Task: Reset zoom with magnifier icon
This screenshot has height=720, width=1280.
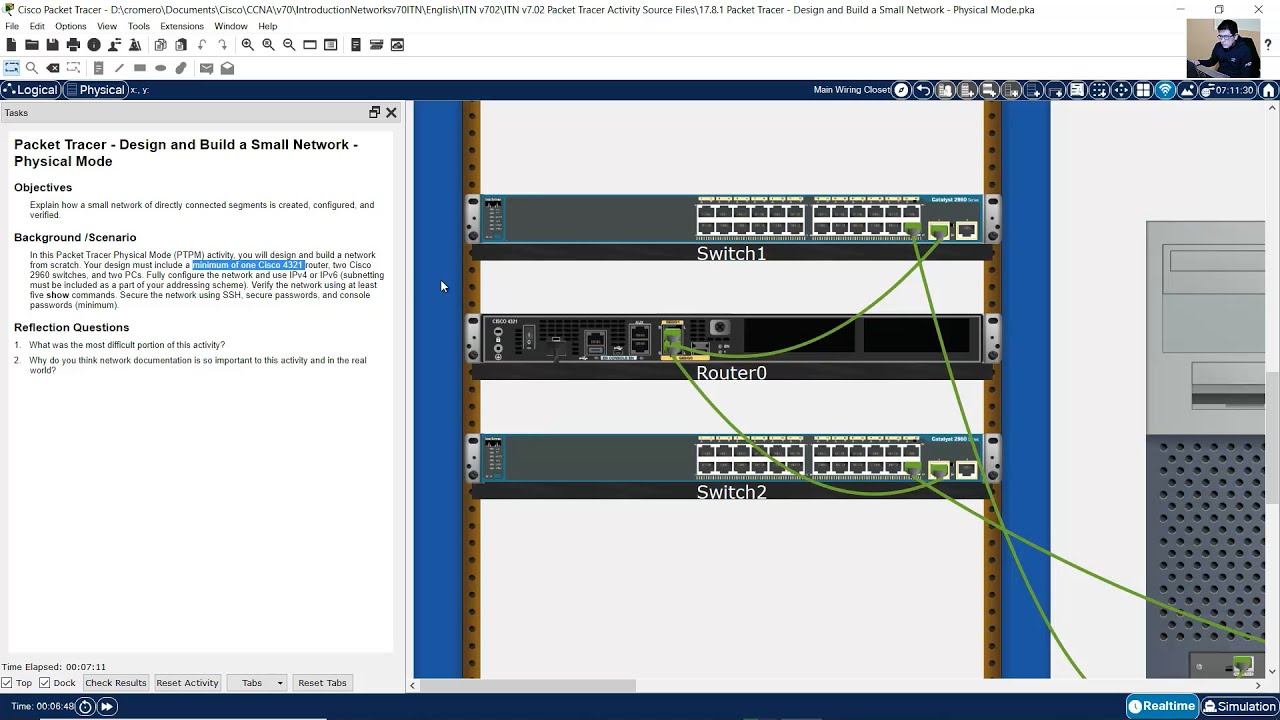Action: pyautogui.click(x=268, y=45)
